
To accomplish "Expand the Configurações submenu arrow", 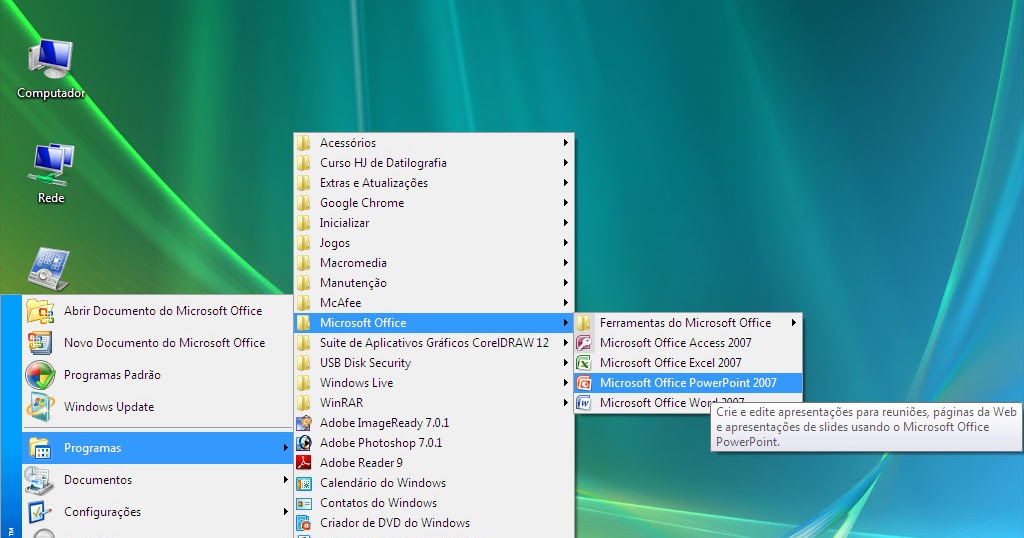I will pos(285,512).
